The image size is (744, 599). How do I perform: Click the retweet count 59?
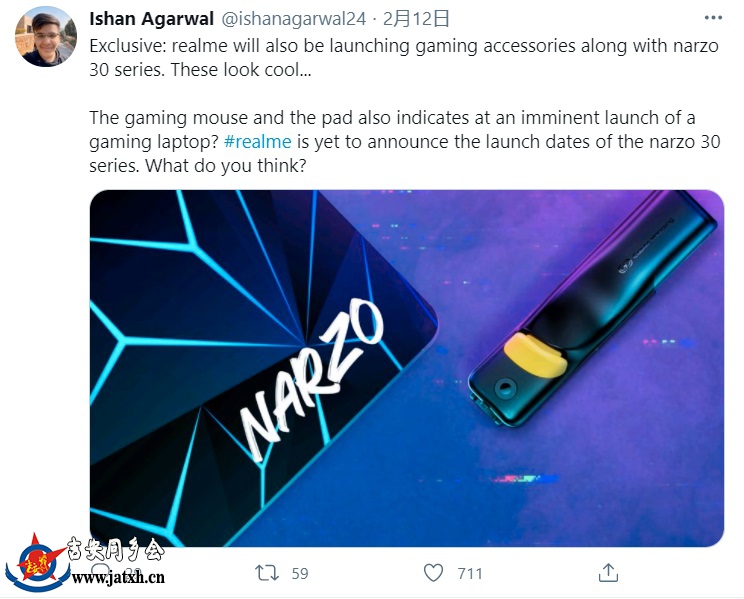(x=300, y=573)
